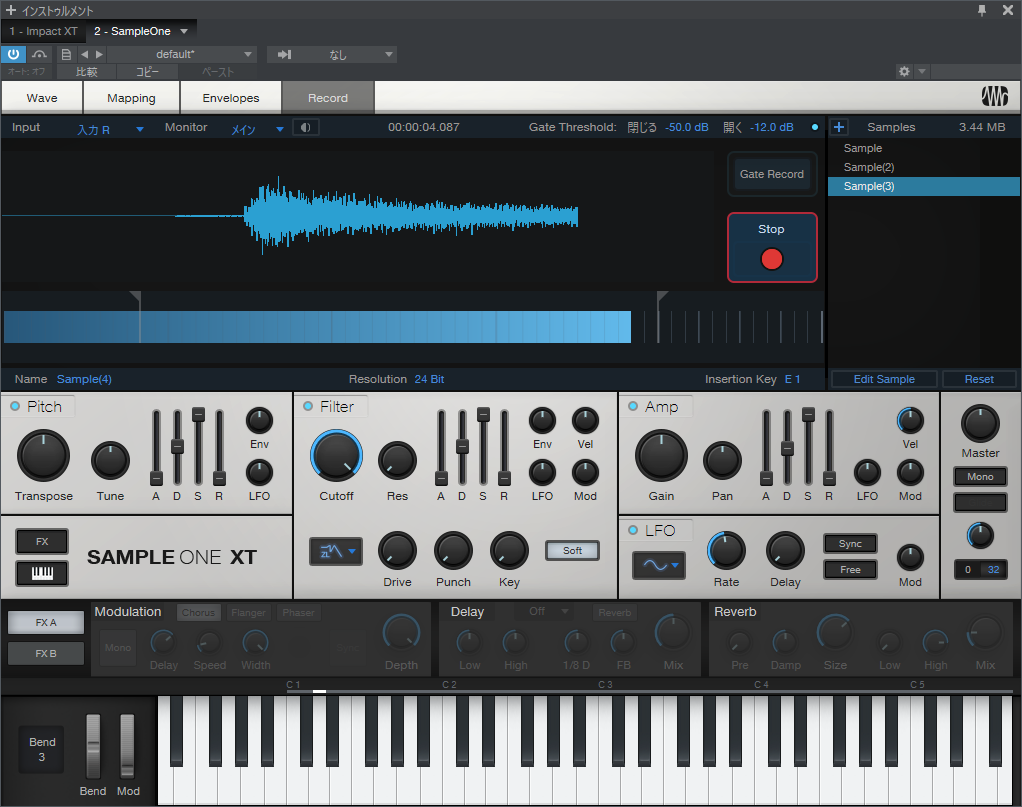Screen dimensions: 1022x807
Task: Click the コピー (Copy) button
Action: pos(147,72)
